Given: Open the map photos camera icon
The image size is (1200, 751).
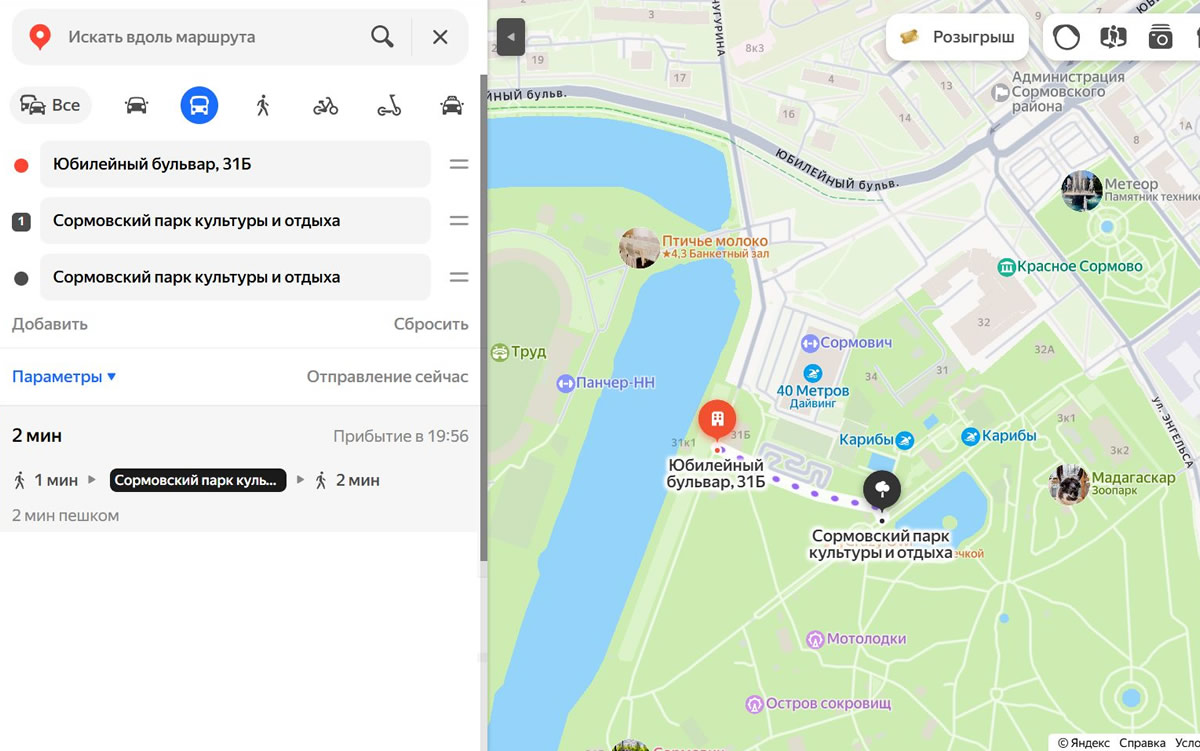Looking at the screenshot, I should (1160, 37).
